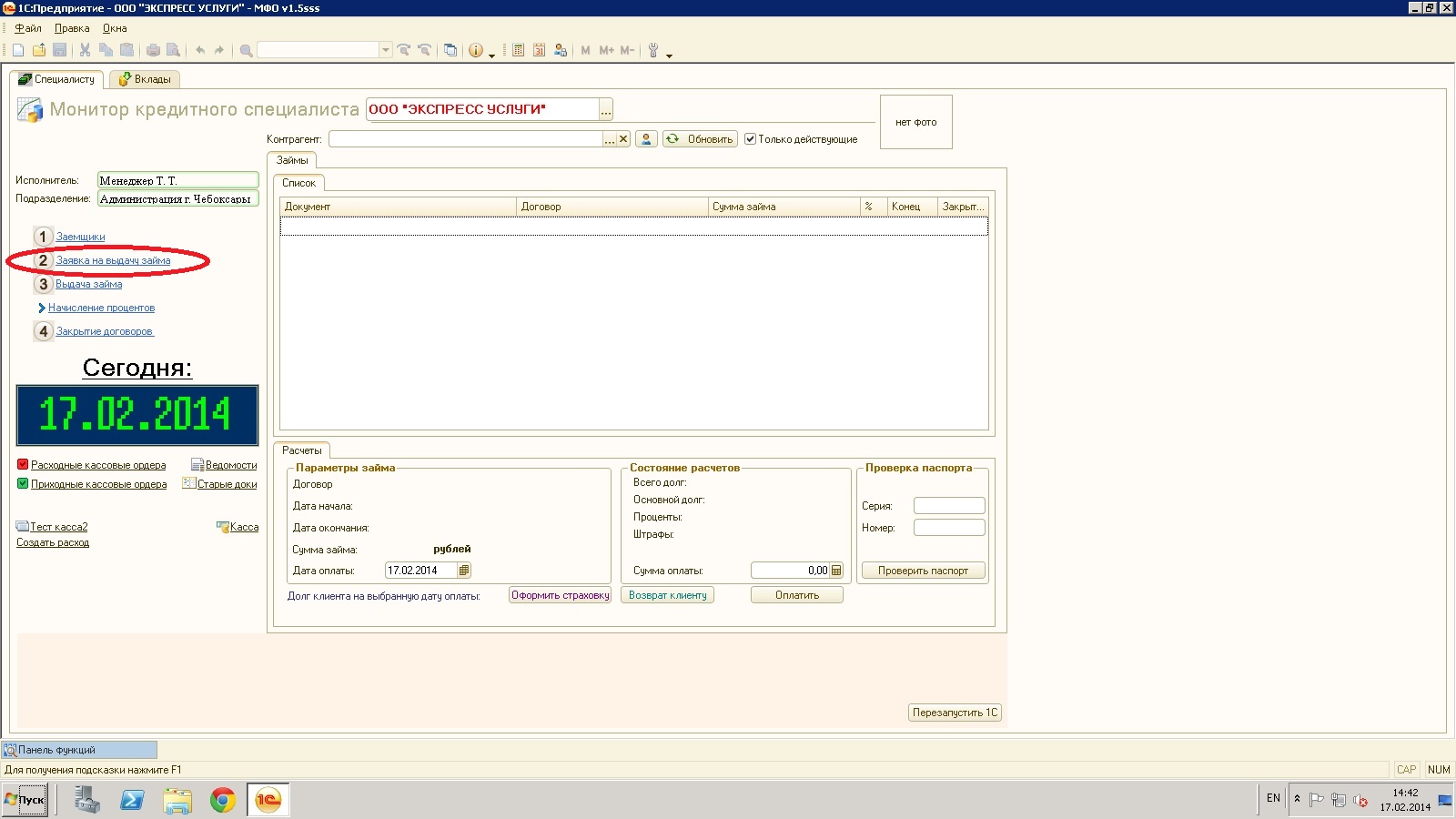Switch to the Вклады tab
The image size is (1456, 819).
point(145,79)
